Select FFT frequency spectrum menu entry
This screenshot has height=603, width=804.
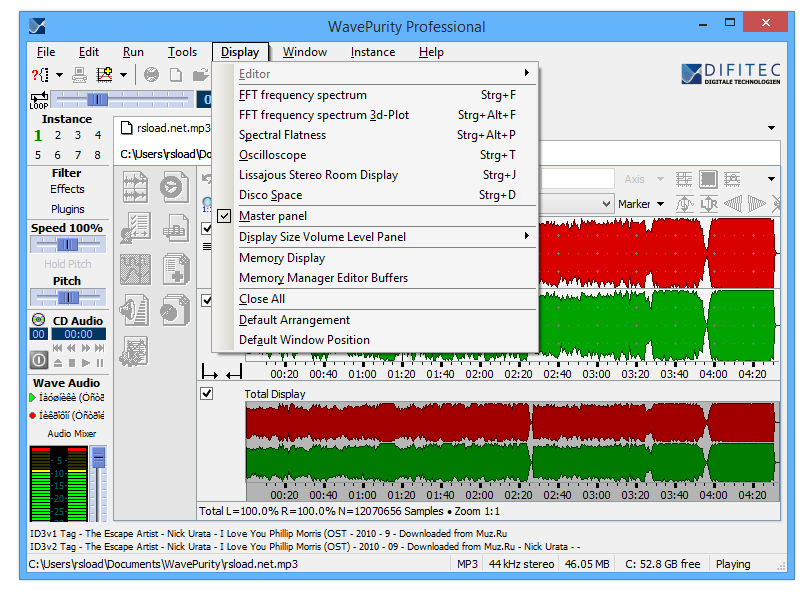302,95
